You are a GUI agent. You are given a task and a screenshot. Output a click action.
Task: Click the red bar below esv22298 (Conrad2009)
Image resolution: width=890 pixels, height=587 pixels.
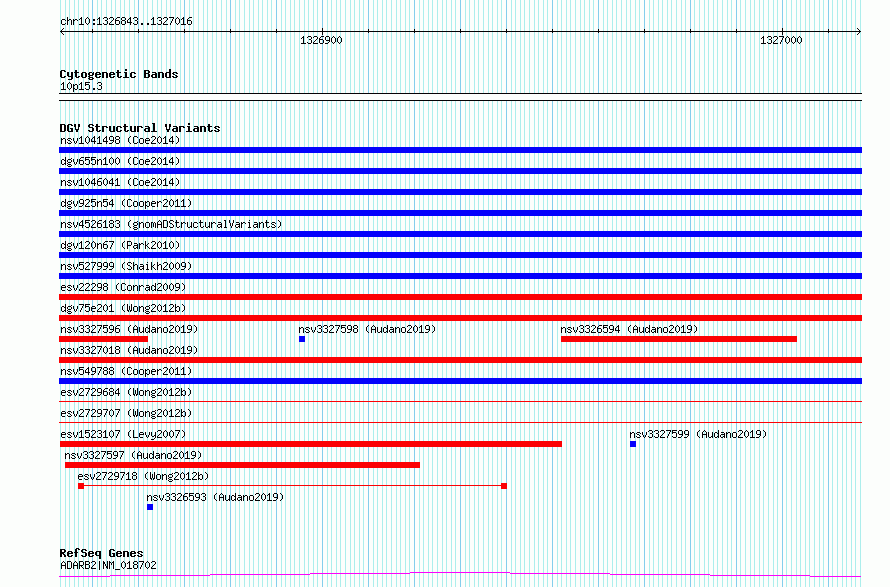[460, 297]
